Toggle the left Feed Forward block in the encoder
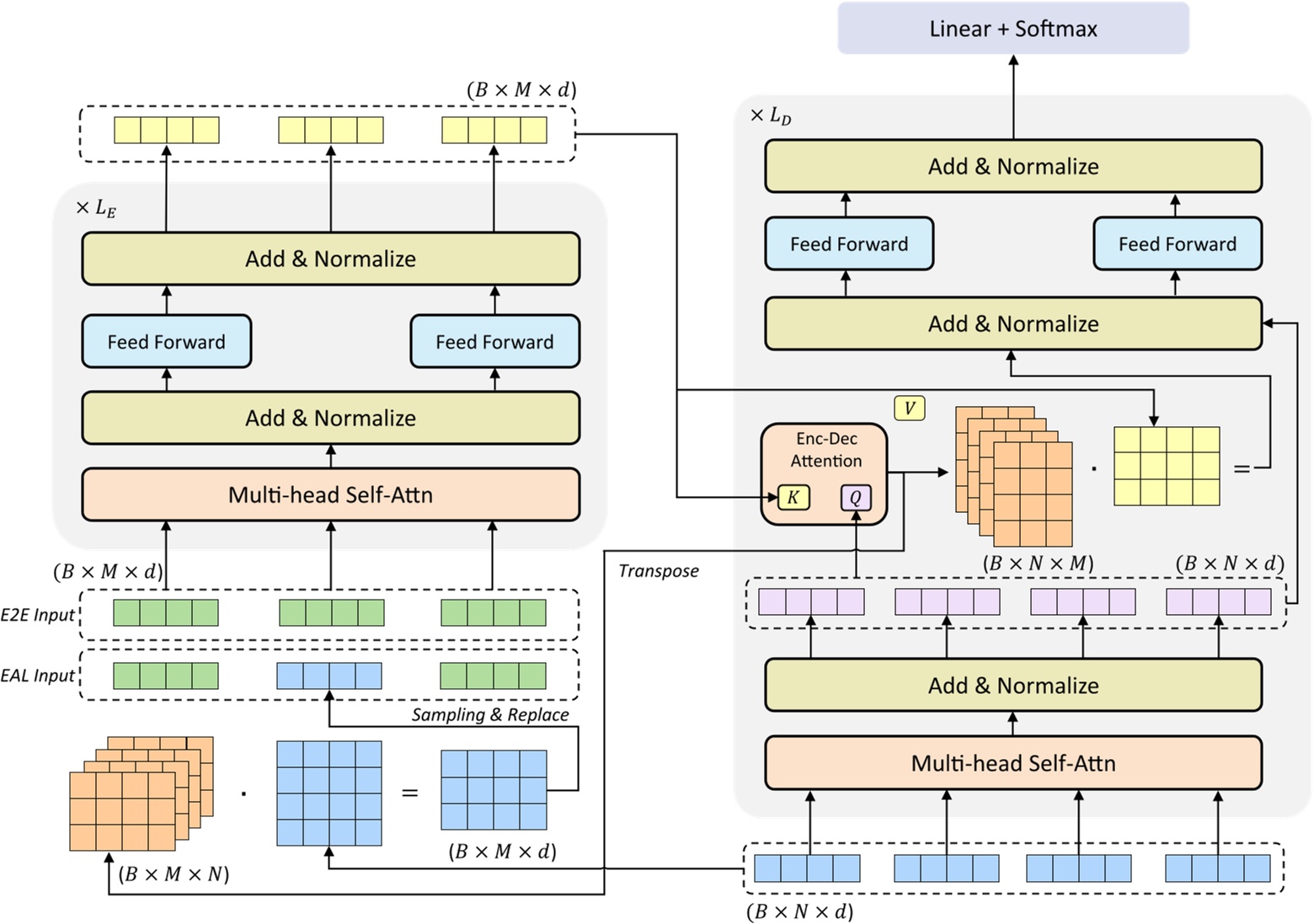Image resolution: width=1314 pixels, height=924 pixels. click(165, 342)
